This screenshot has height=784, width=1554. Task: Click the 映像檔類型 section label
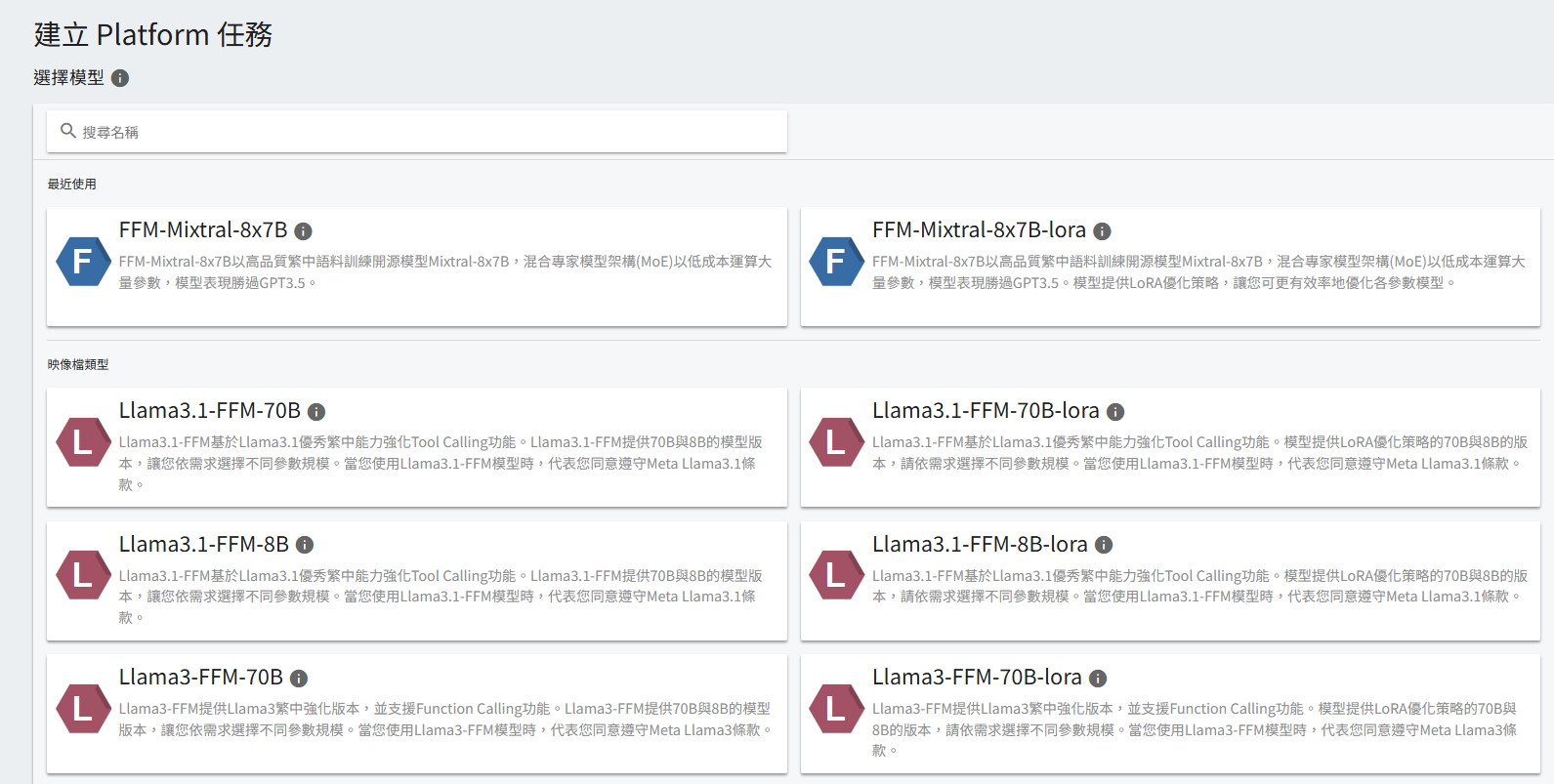click(x=78, y=364)
